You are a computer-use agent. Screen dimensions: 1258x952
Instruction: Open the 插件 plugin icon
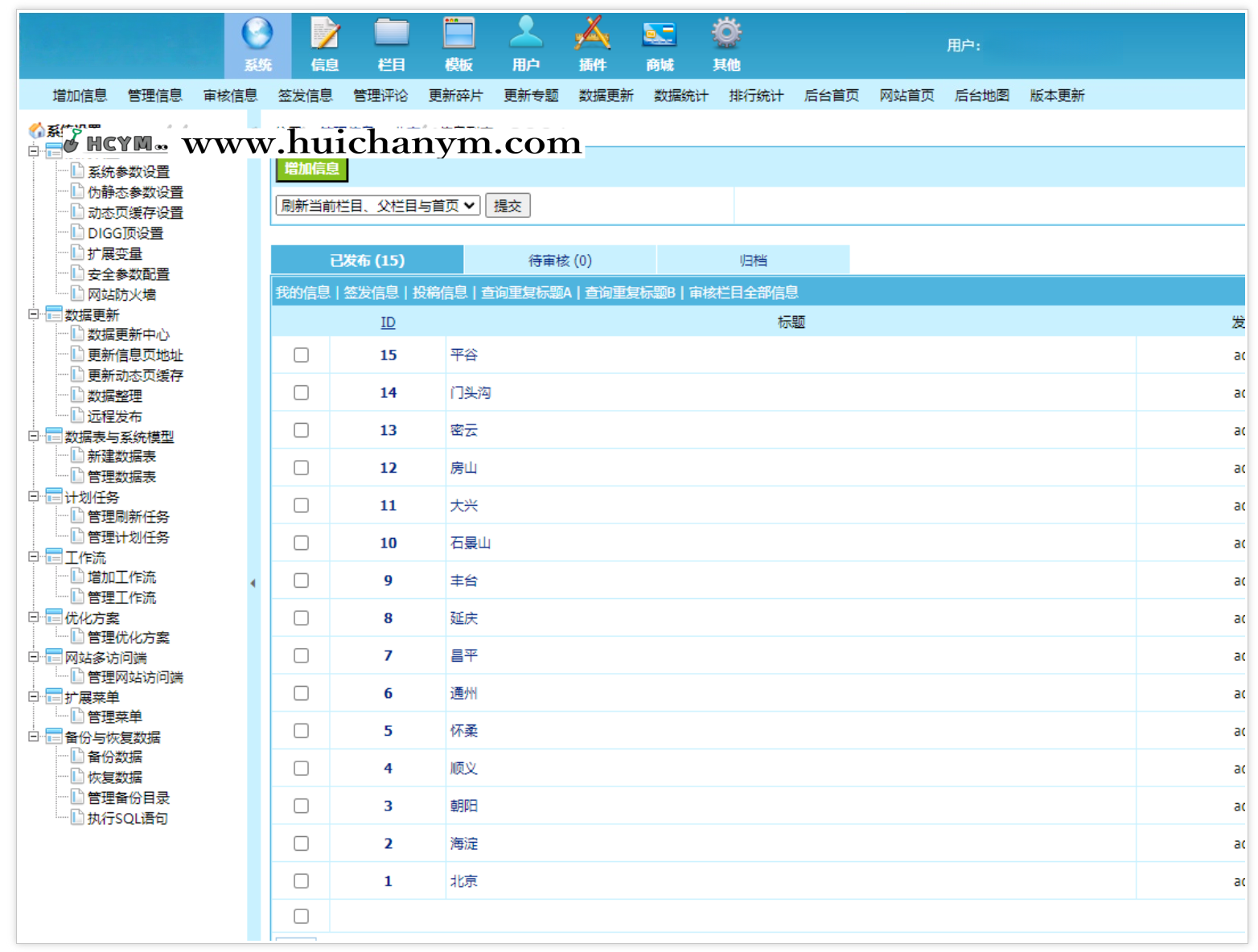coord(592,35)
